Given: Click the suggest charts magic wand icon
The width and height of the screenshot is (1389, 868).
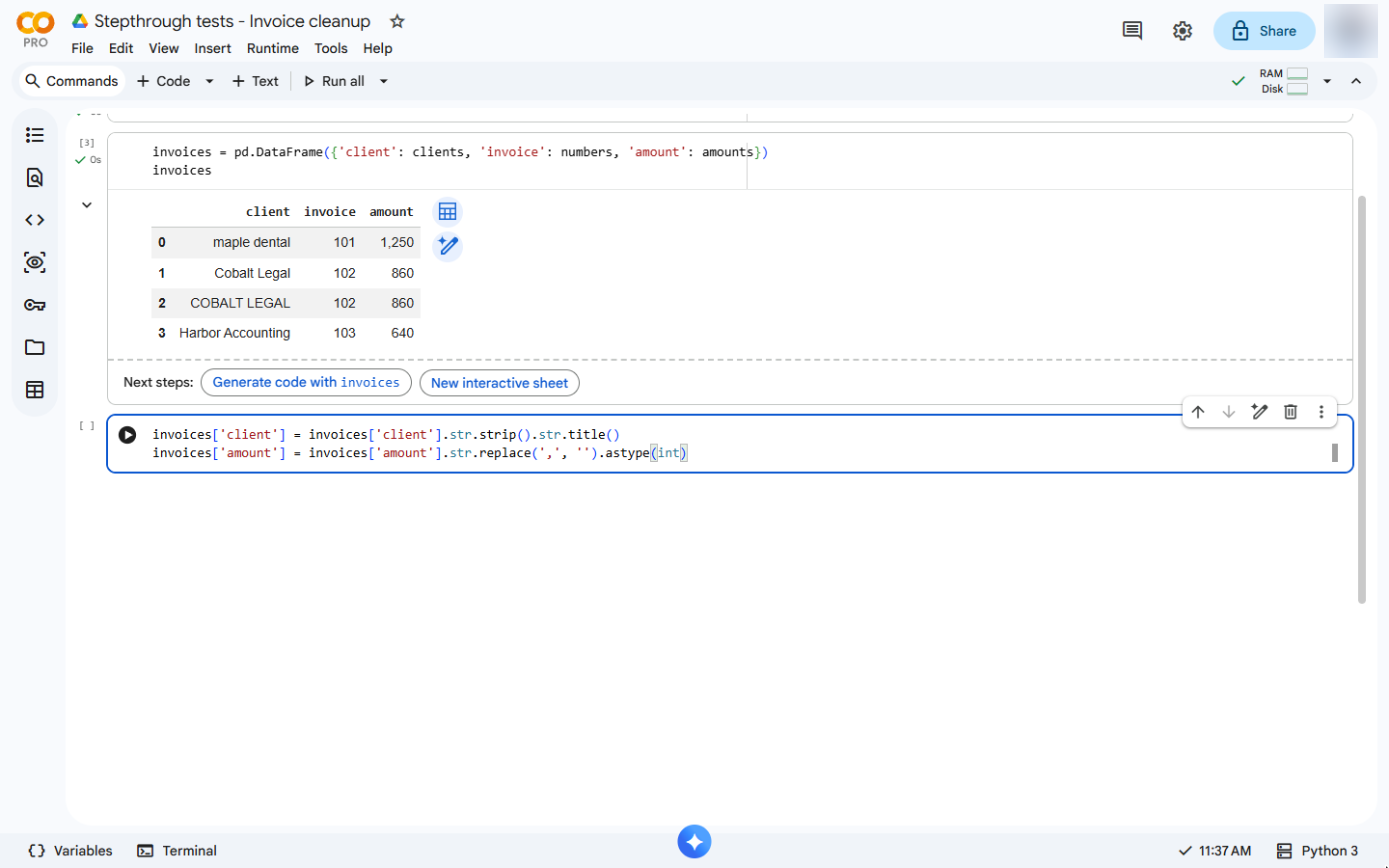Looking at the screenshot, I should [x=447, y=246].
